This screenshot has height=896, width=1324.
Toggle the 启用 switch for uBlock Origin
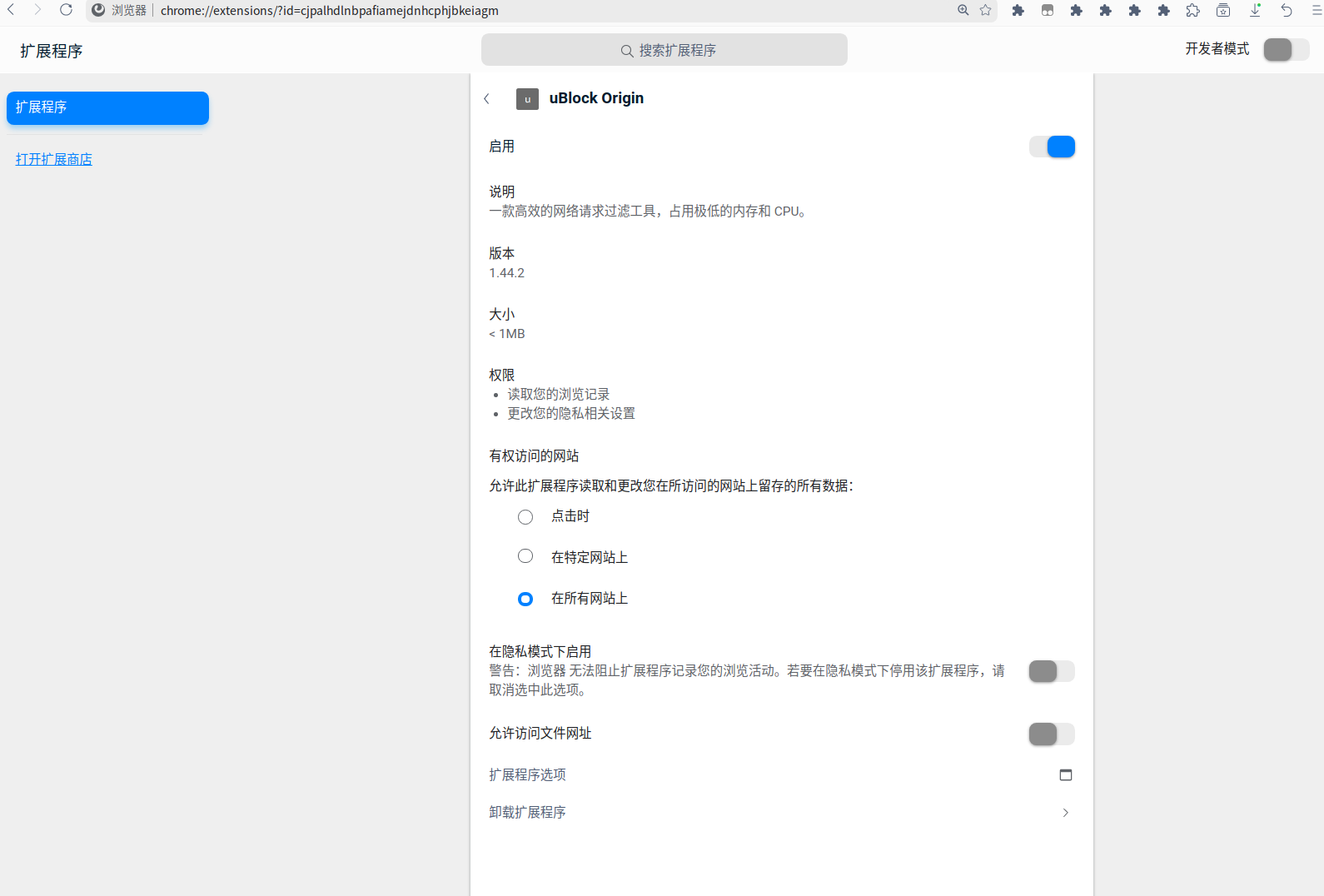(x=1052, y=147)
